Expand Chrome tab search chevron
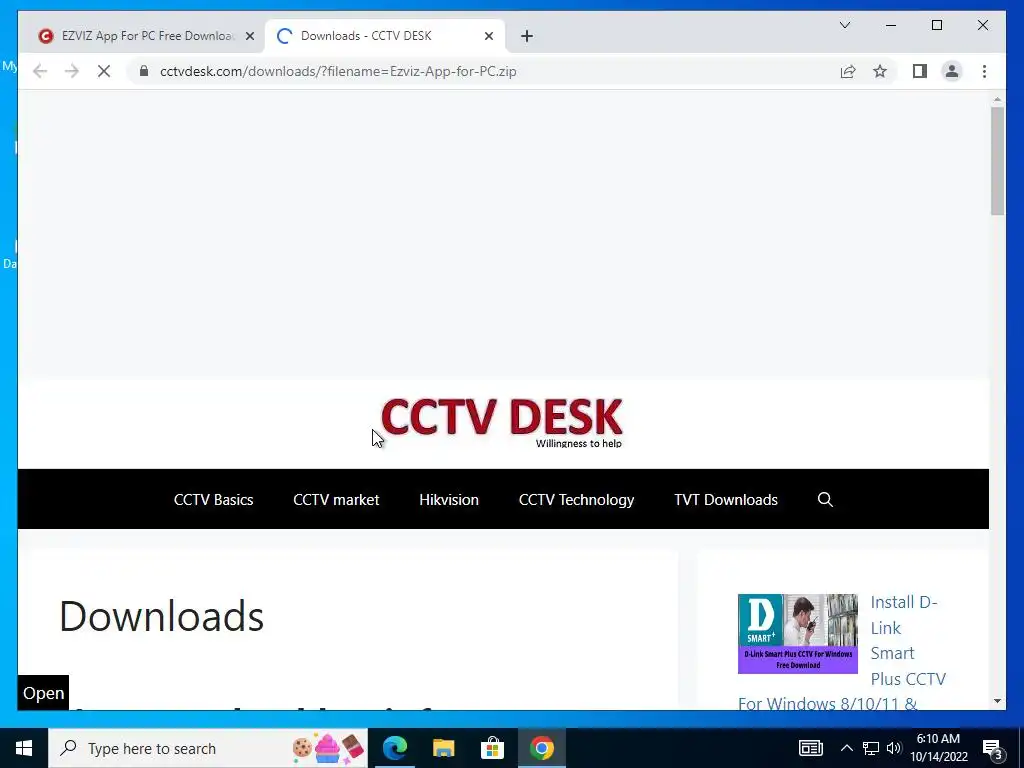Viewport: 1024px width, 768px height. pos(844,25)
